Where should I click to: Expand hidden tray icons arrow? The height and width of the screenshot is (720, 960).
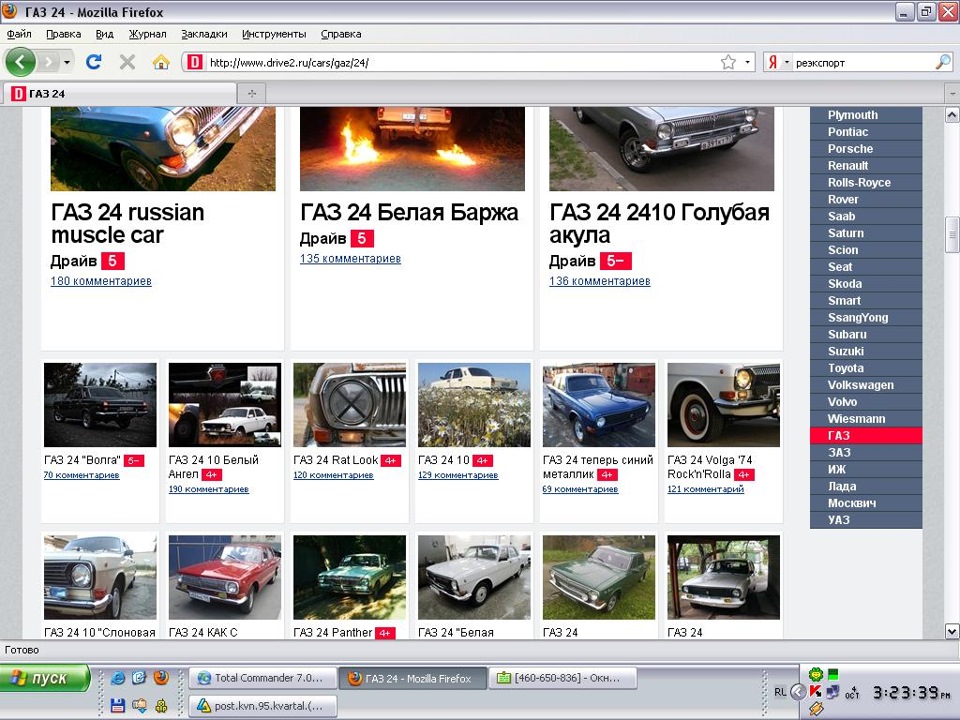[798, 692]
